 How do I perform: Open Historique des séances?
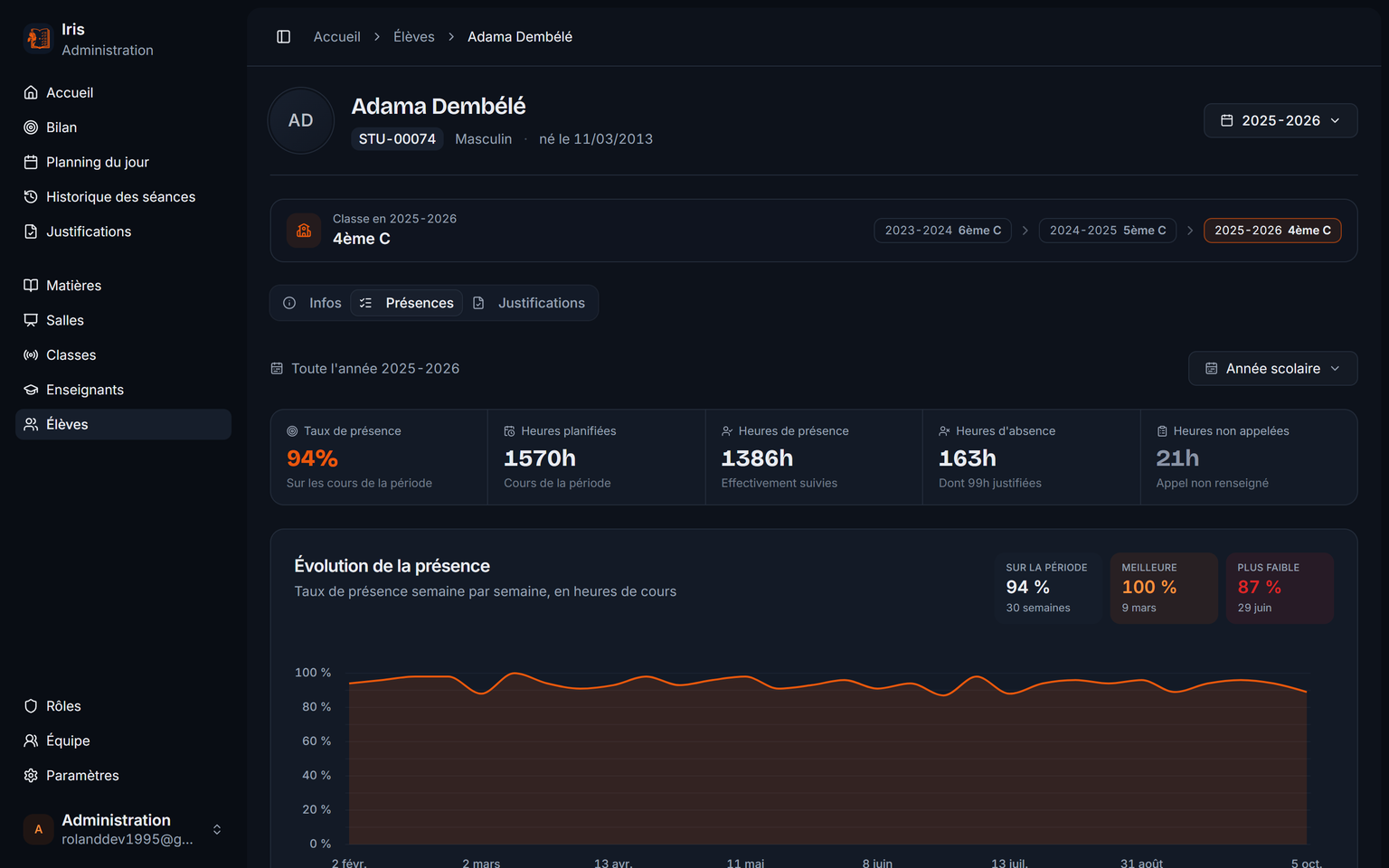[123, 197]
